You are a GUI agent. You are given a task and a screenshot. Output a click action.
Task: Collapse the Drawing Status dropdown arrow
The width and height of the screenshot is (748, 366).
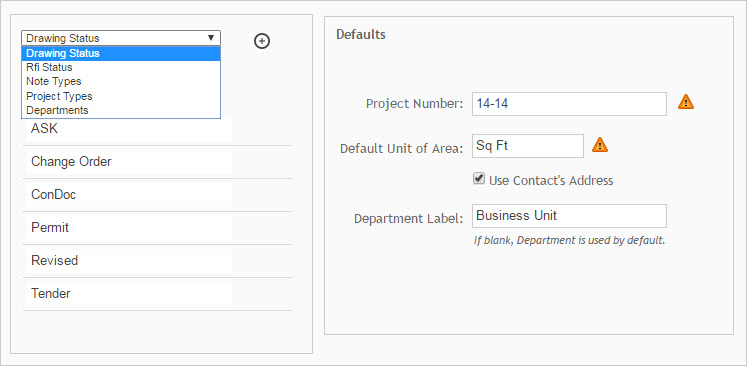click(211, 38)
